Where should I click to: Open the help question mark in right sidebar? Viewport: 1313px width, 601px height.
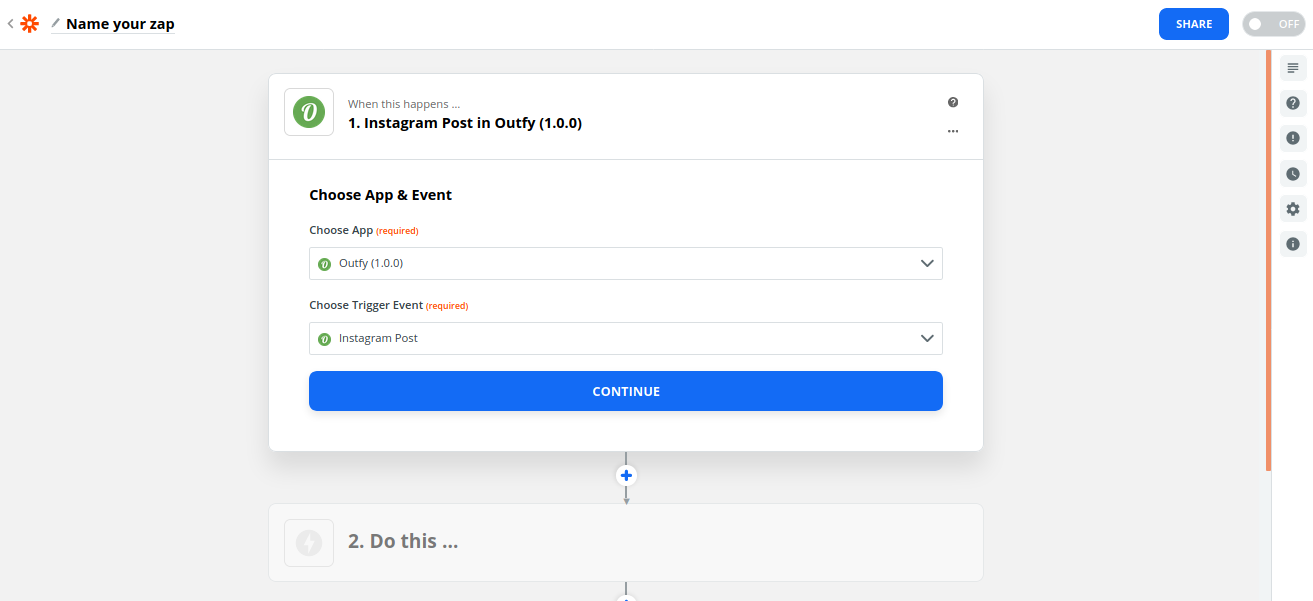coord(1293,103)
